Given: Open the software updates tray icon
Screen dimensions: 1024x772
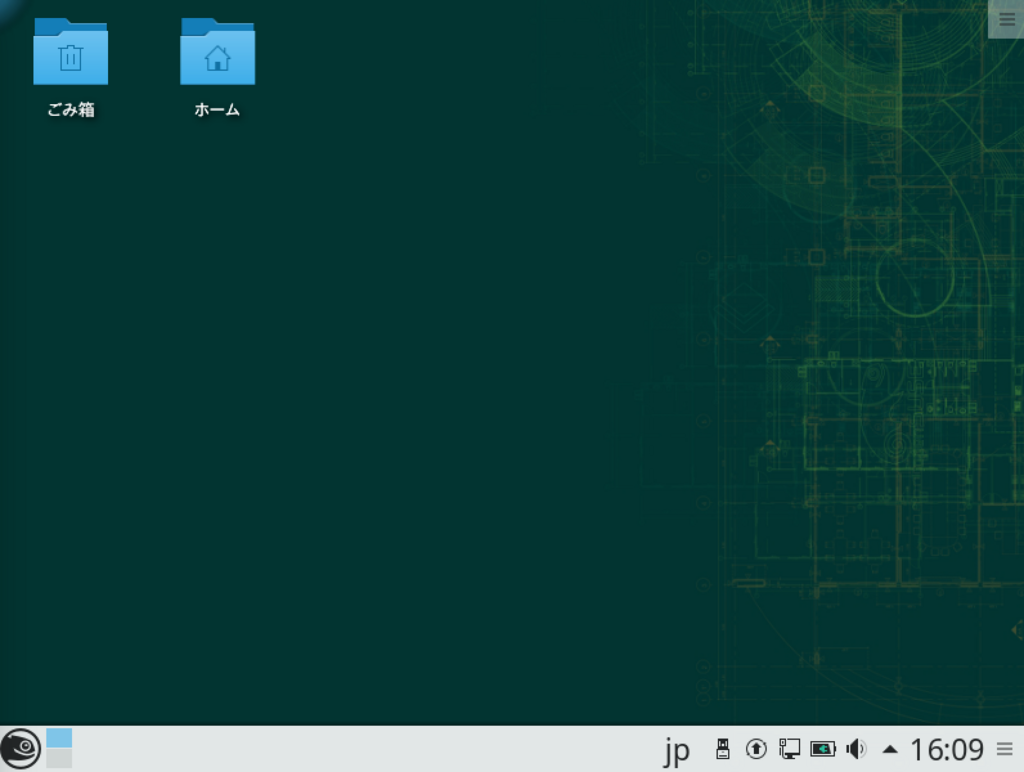Looking at the screenshot, I should pos(756,748).
